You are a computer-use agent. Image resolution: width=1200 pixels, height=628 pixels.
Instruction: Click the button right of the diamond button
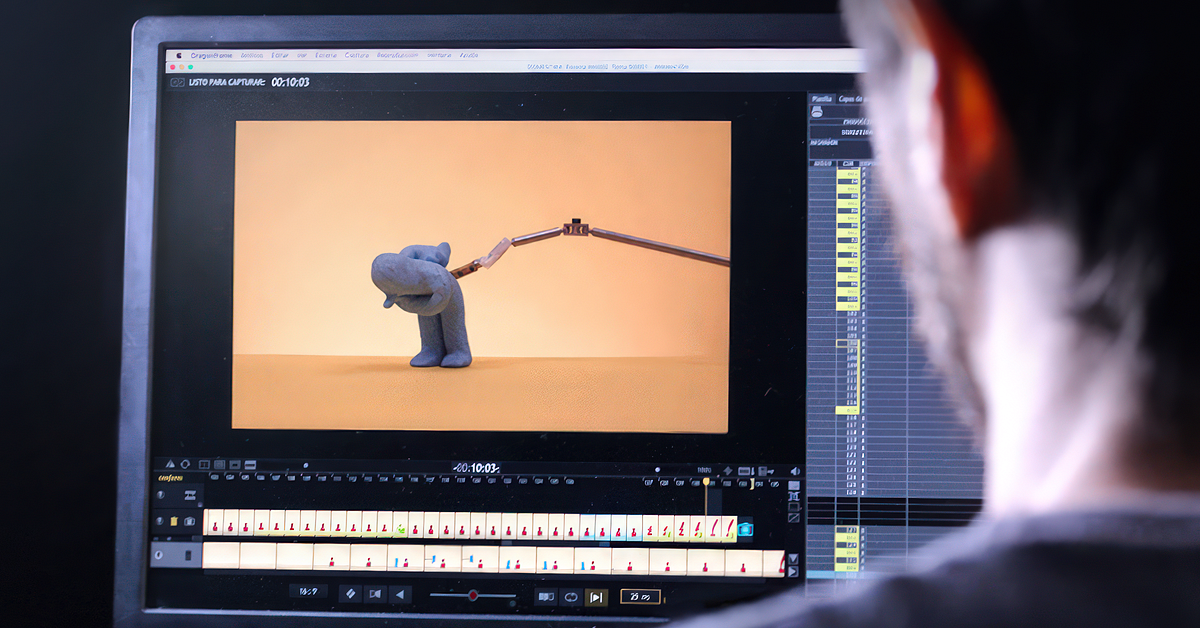pos(375,594)
